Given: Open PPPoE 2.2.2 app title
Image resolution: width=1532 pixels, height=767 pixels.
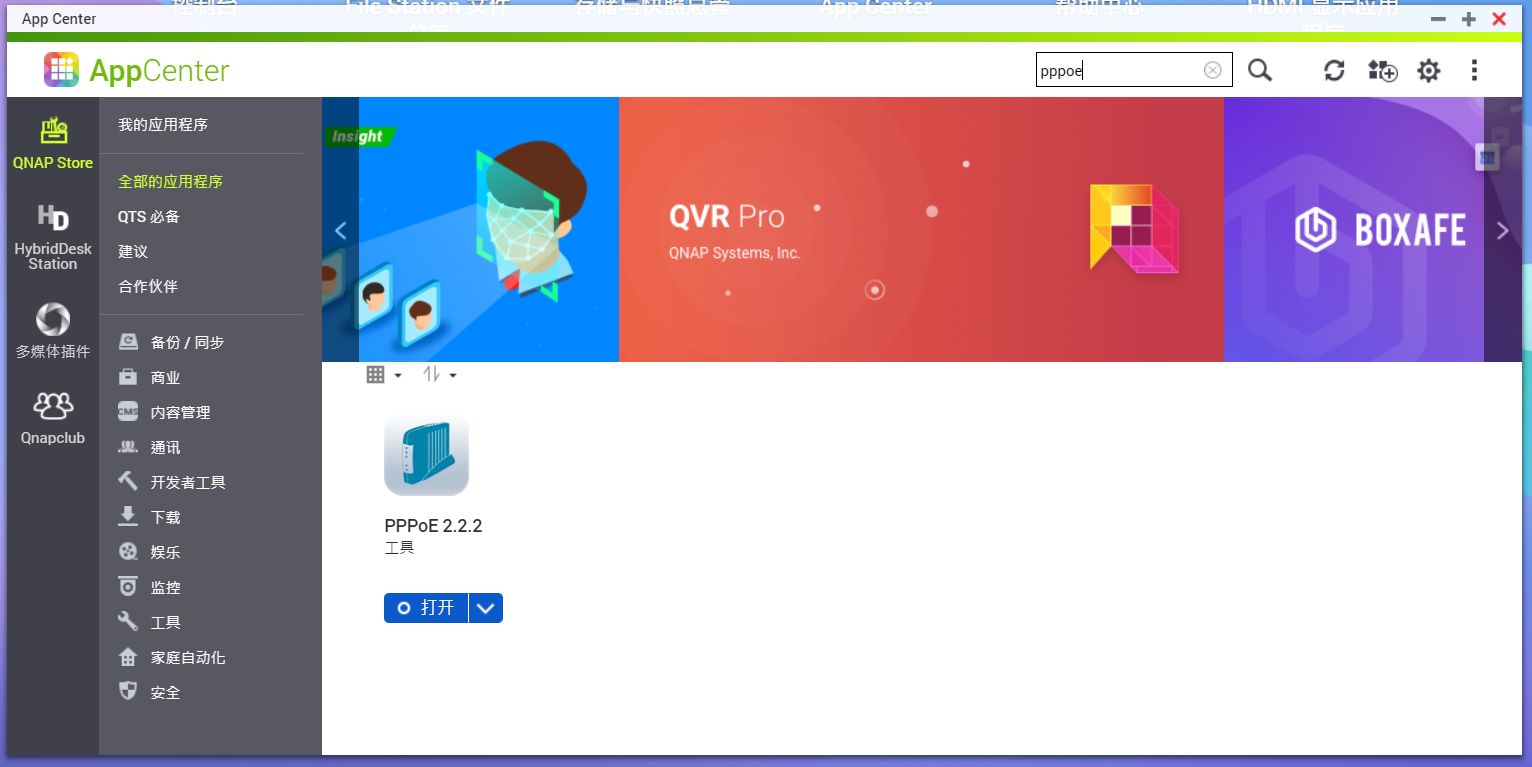Looking at the screenshot, I should (x=433, y=526).
